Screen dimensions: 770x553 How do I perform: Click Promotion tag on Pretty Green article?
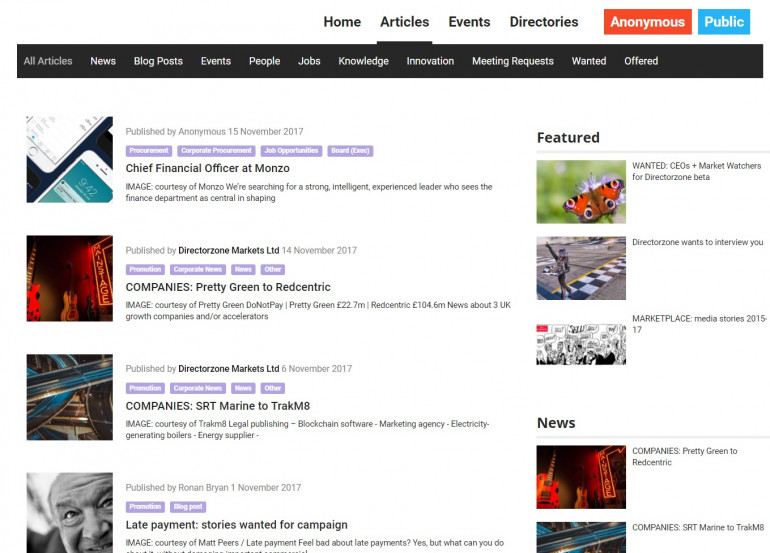(x=145, y=270)
